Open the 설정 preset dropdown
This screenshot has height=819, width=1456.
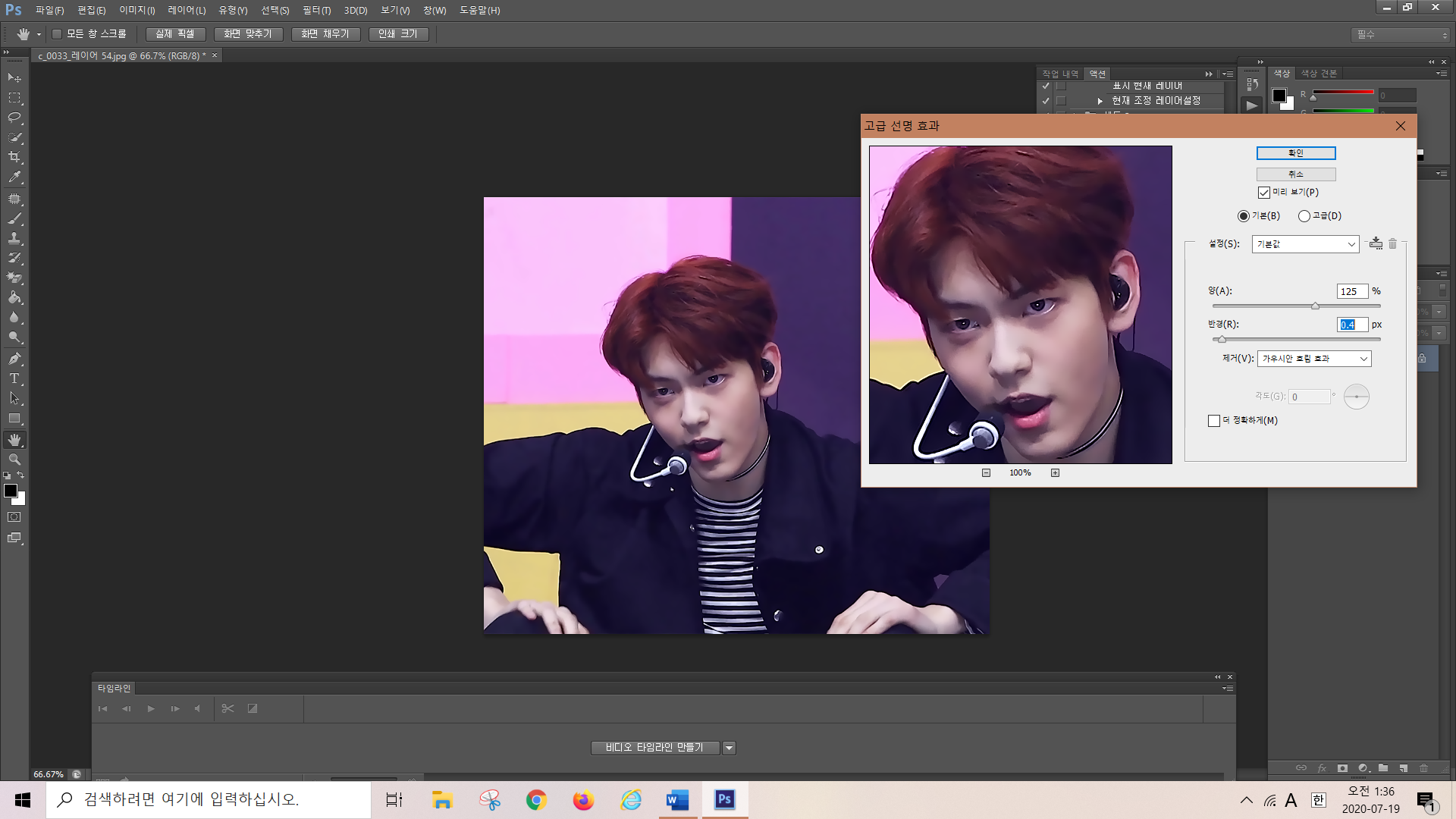(1305, 244)
